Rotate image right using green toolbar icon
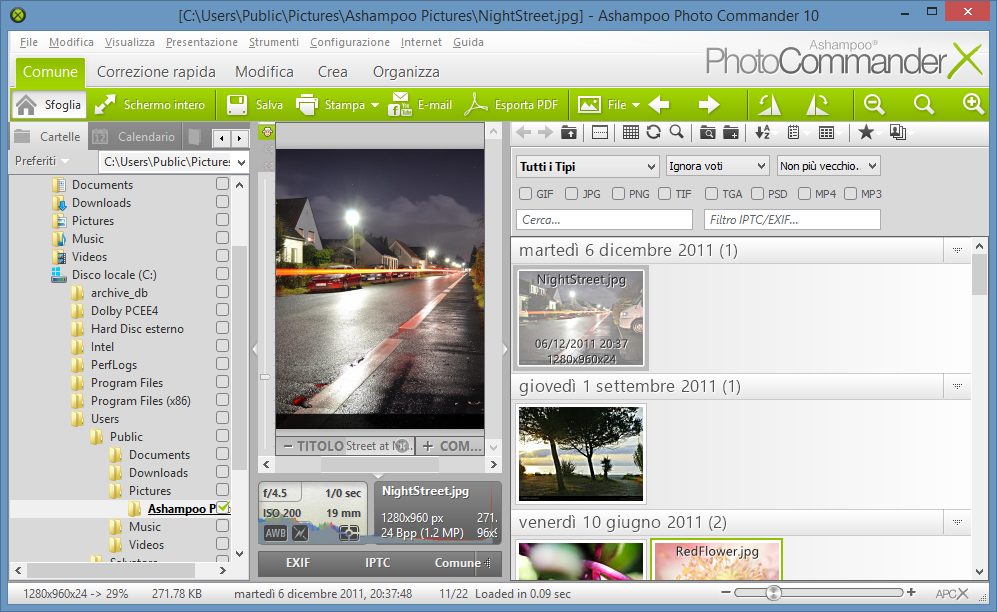This screenshot has width=997, height=612. [x=818, y=105]
